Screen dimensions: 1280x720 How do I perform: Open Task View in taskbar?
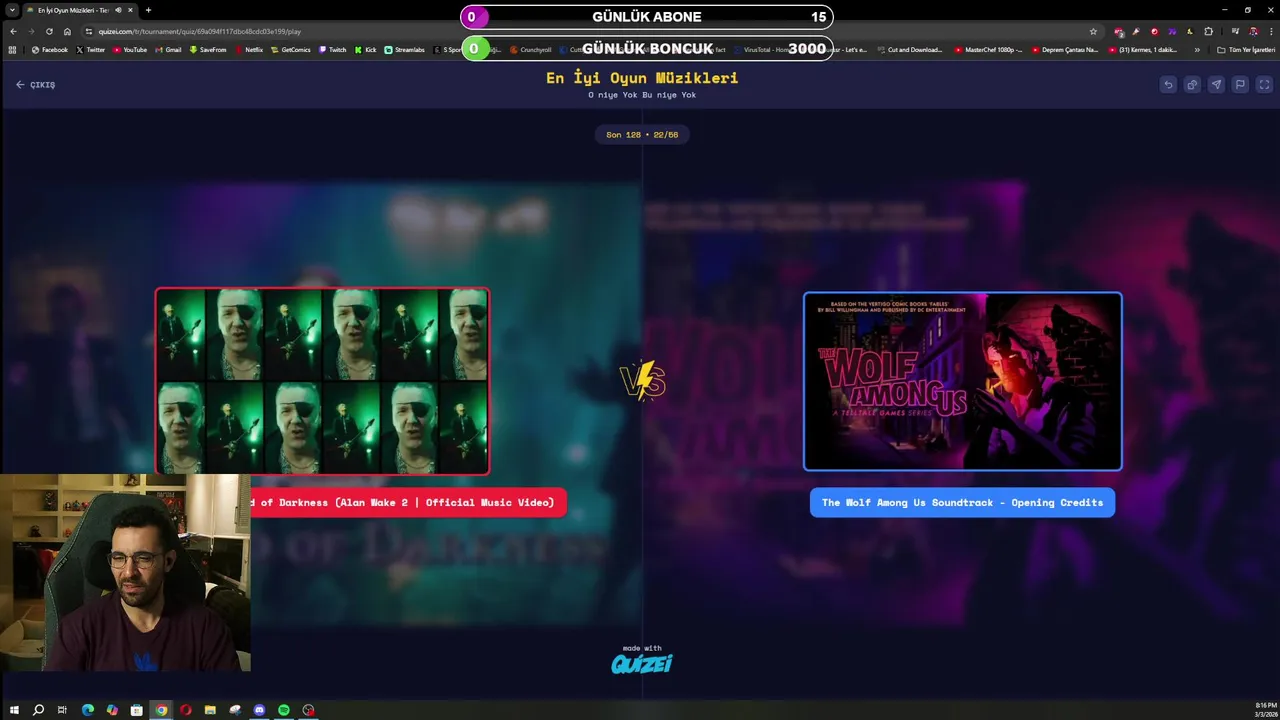62,710
